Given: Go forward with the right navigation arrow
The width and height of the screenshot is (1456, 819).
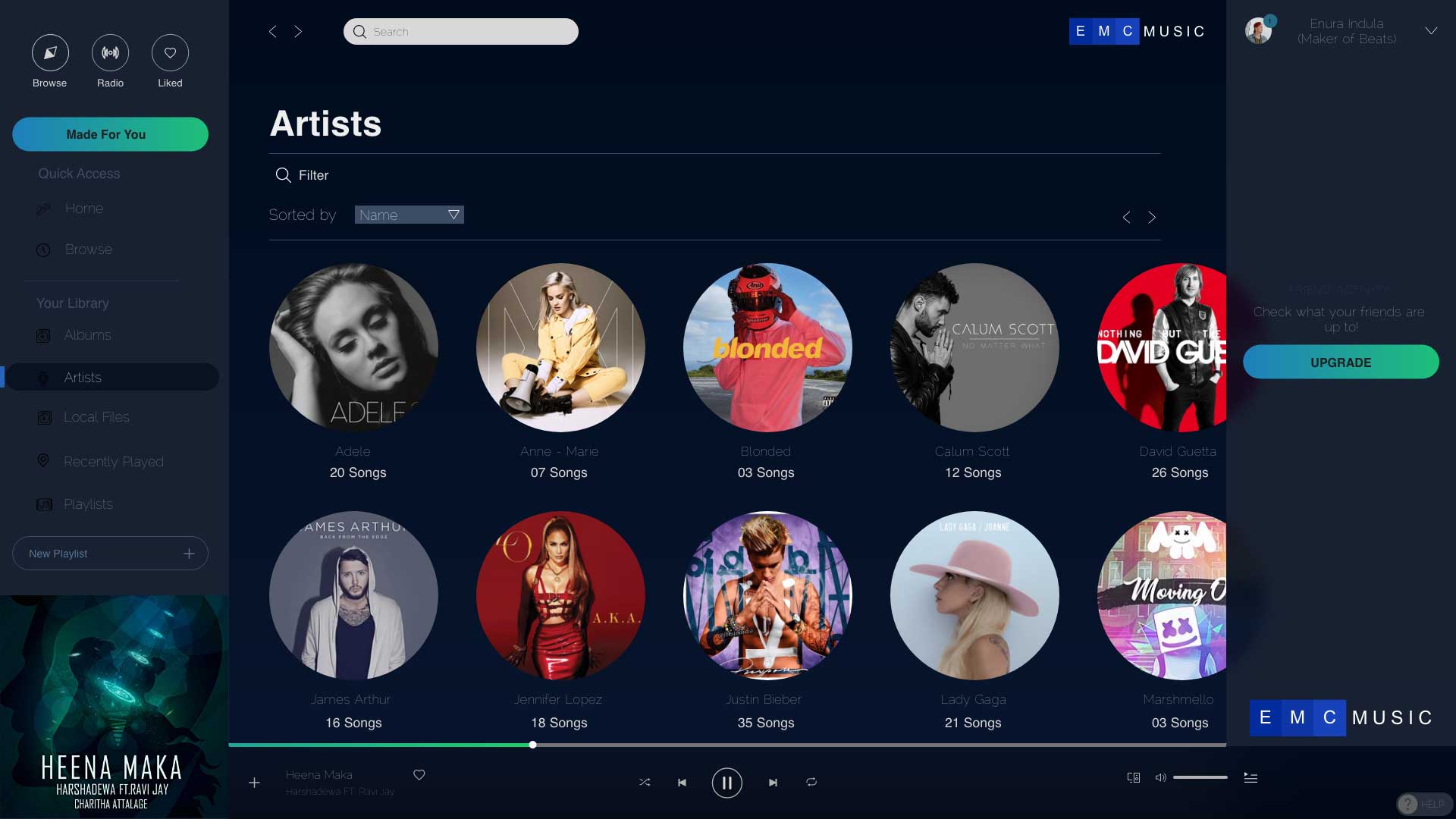Looking at the screenshot, I should (298, 31).
